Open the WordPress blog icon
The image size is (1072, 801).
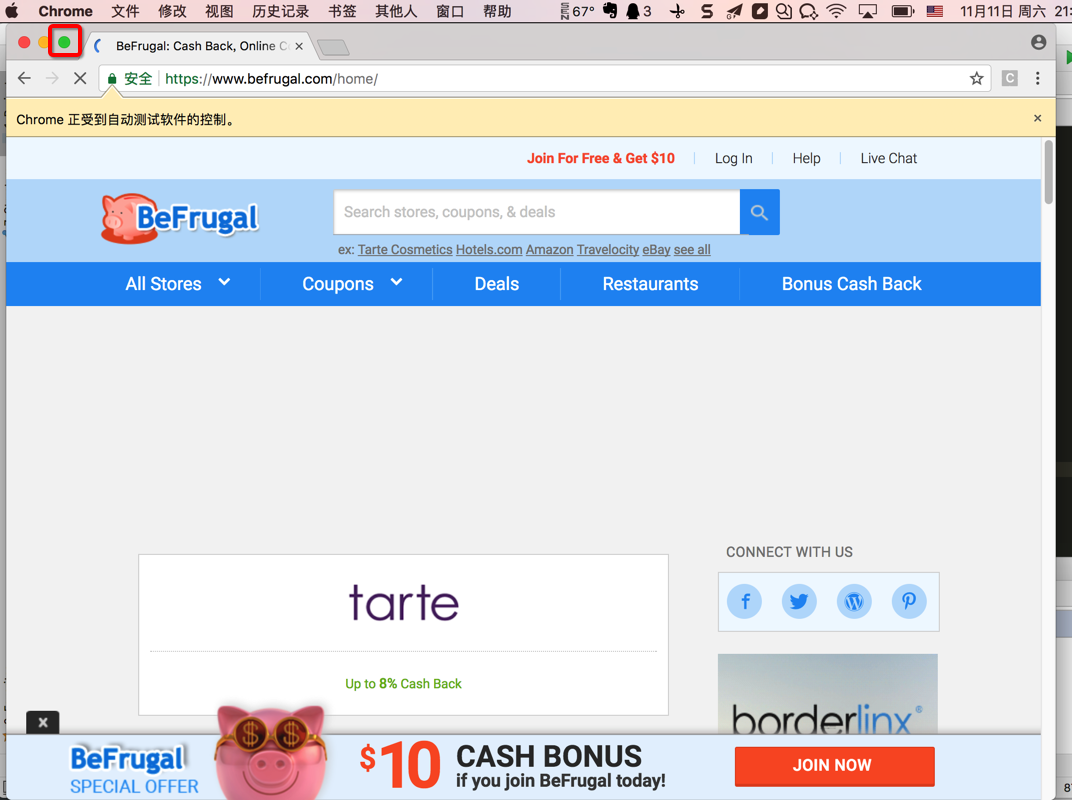coord(854,601)
